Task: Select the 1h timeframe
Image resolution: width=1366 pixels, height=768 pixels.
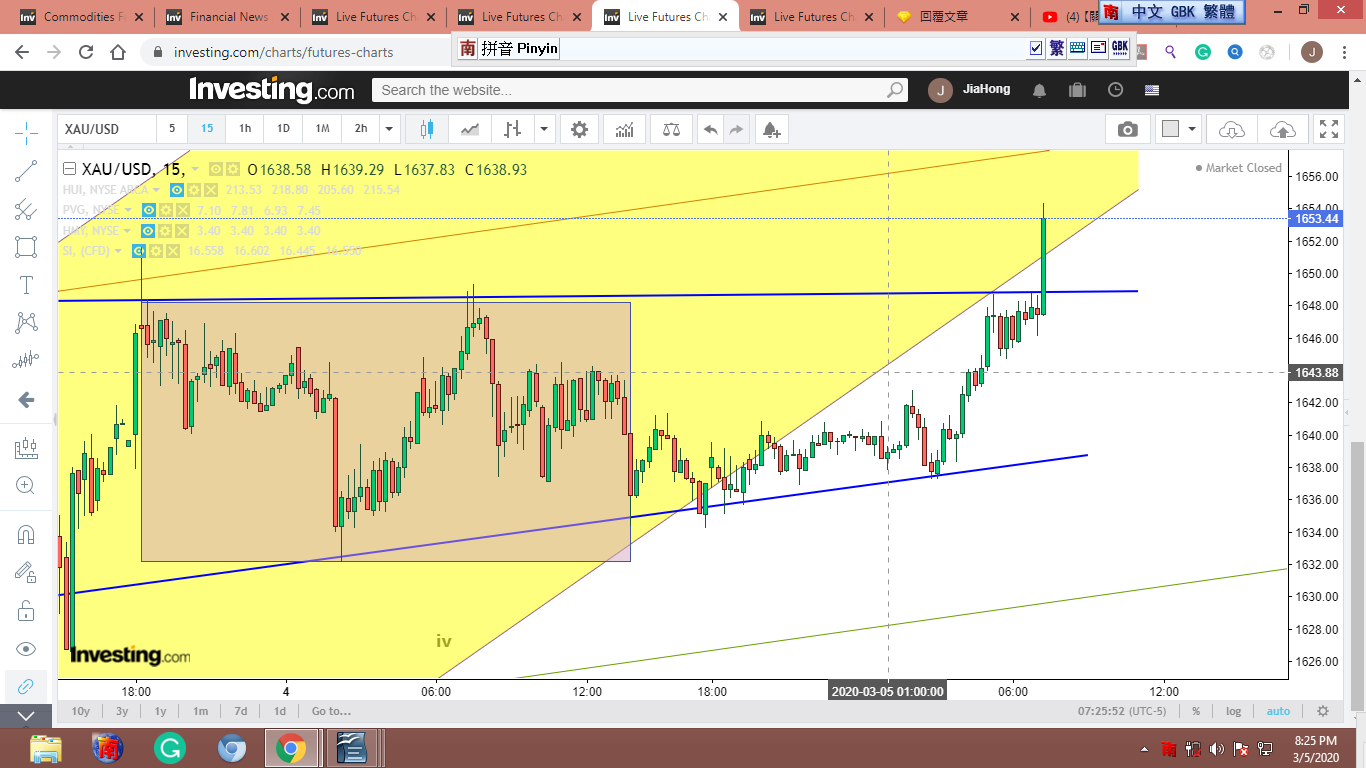Action: 244,129
